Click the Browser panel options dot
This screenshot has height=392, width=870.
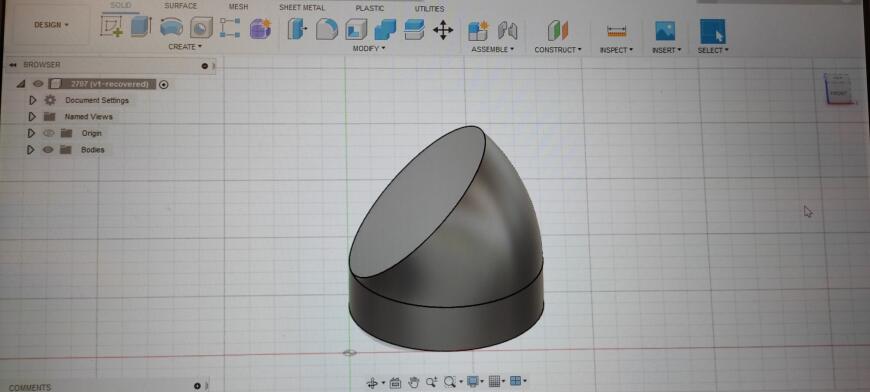click(x=205, y=66)
